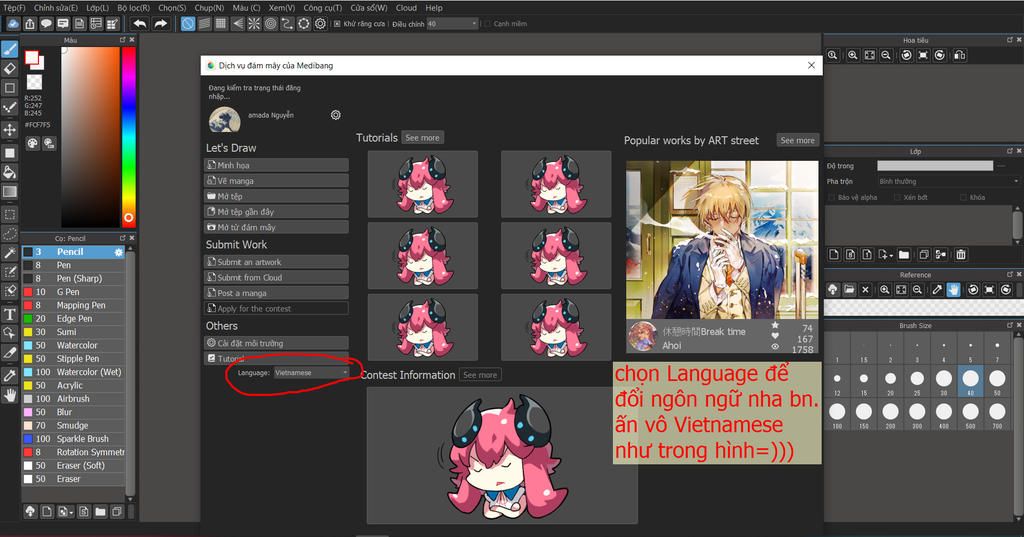Viewport: 1024px width, 537px height.
Task: Turn on the curve snap guide
Action: click(x=287, y=24)
